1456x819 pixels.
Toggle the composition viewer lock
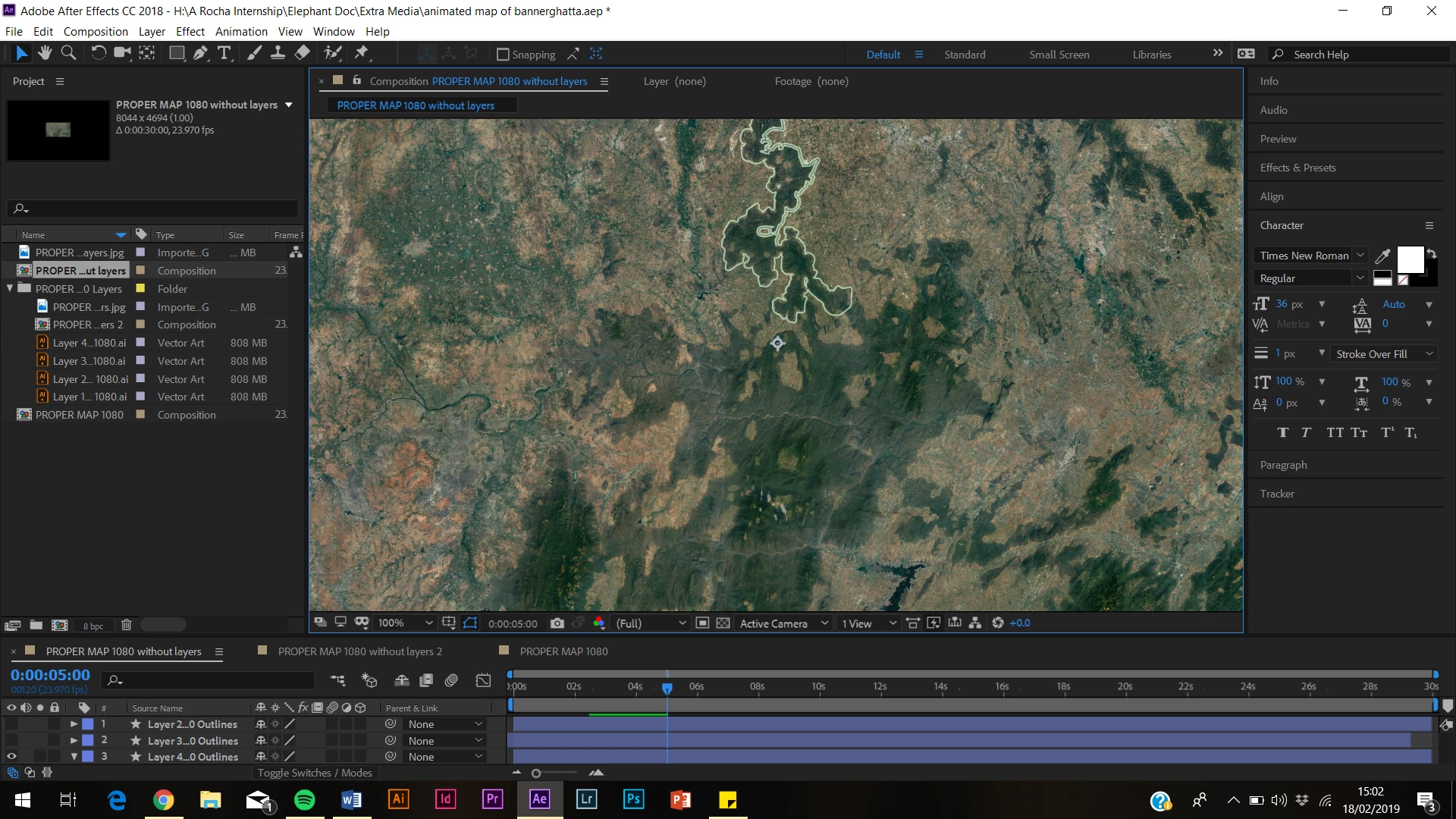coord(356,80)
